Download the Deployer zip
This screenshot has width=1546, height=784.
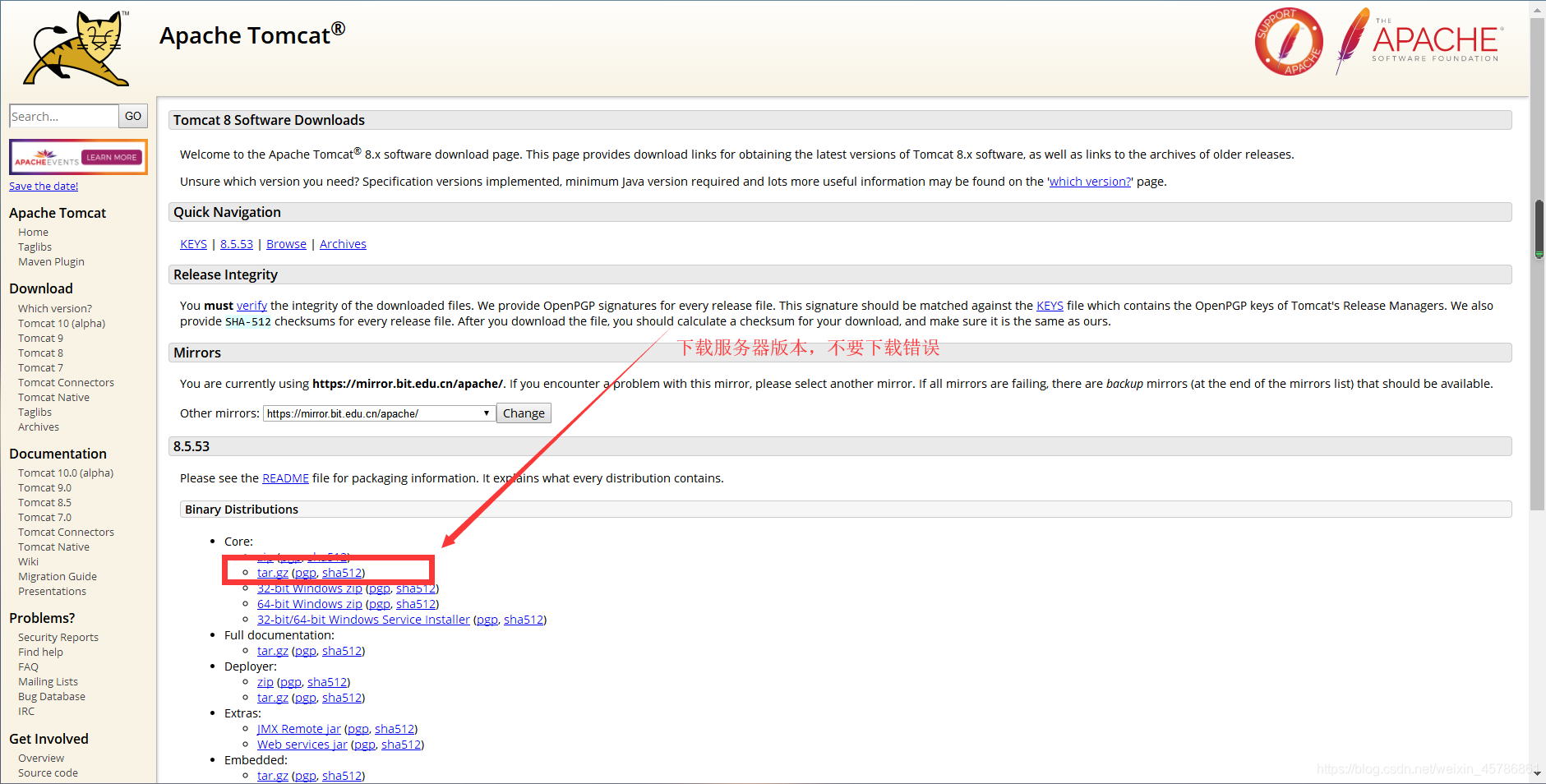click(x=265, y=682)
